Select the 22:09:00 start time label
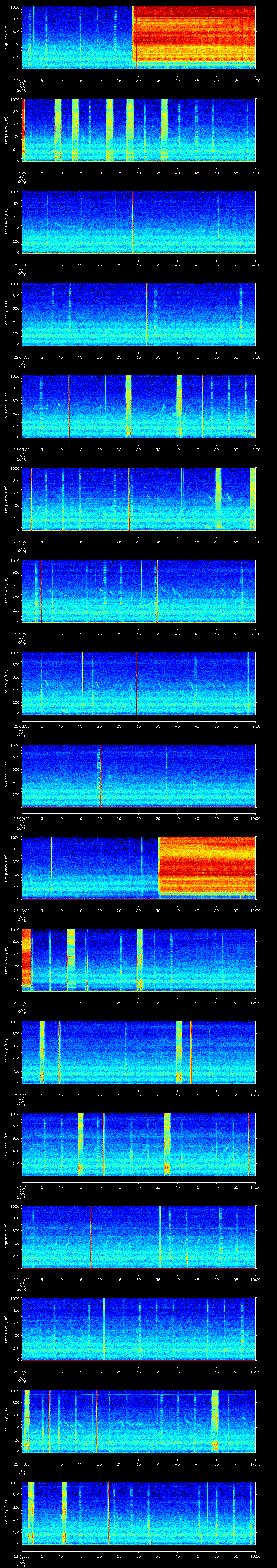The width and height of the screenshot is (277, 1568). [21, 818]
